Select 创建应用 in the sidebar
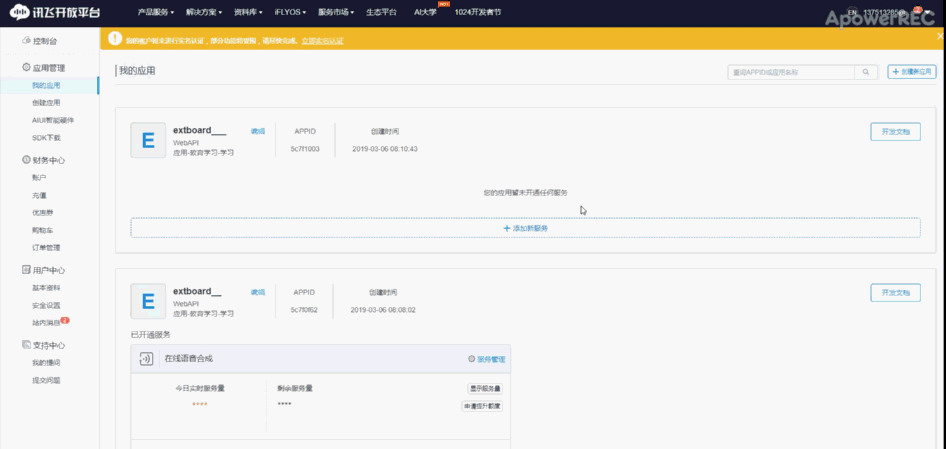946x449 pixels. pyautogui.click(x=46, y=103)
